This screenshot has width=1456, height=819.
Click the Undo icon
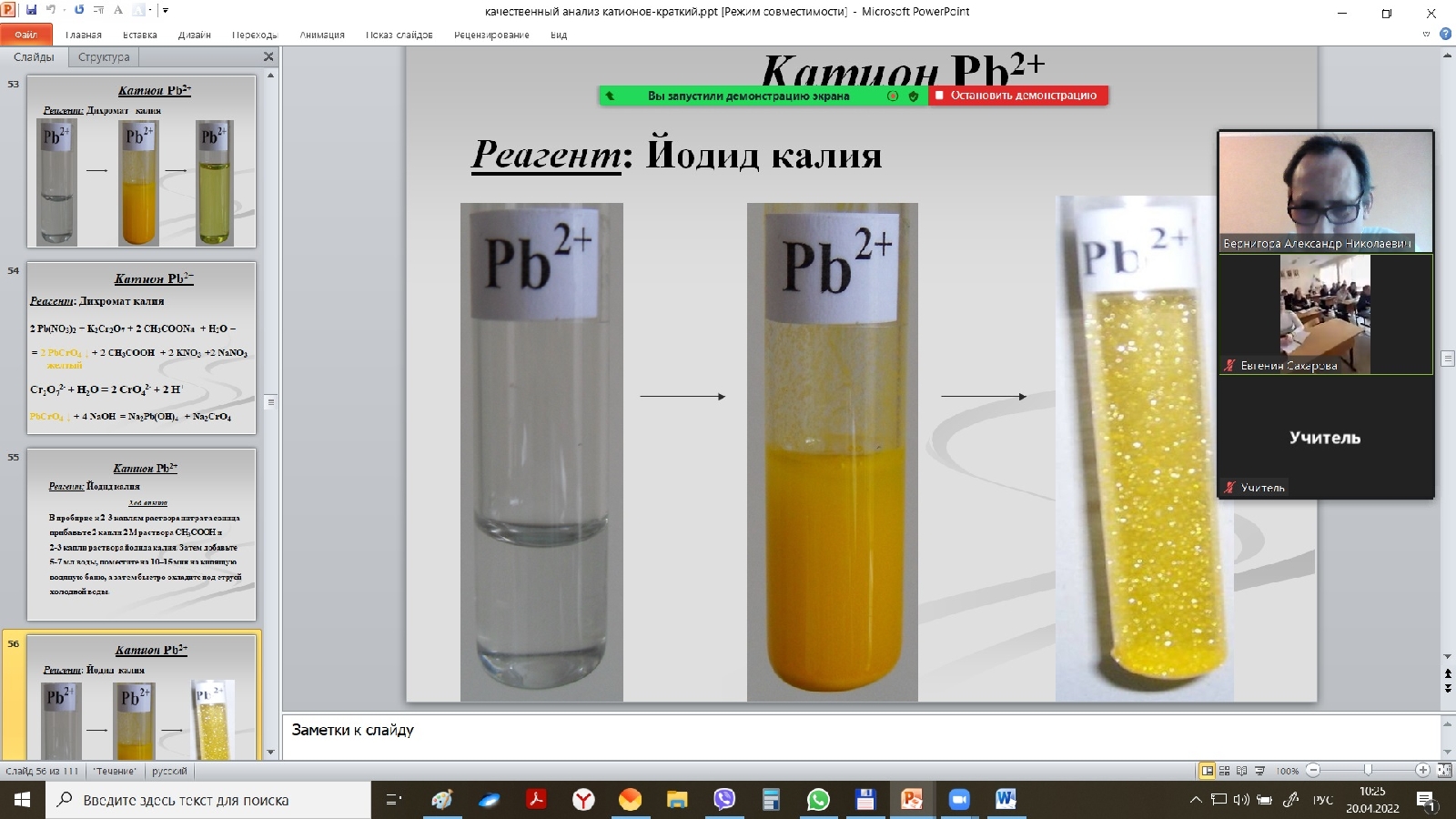click(x=50, y=9)
